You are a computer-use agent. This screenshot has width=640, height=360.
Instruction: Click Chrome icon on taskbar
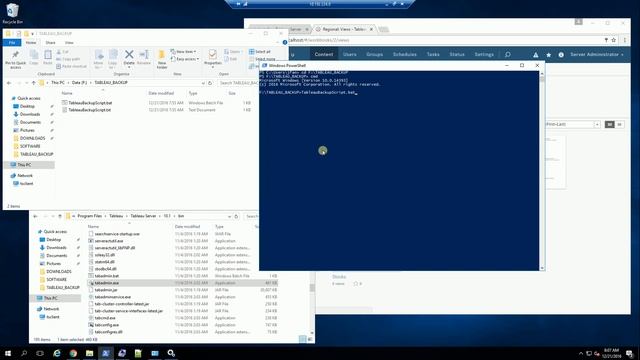coord(73,353)
